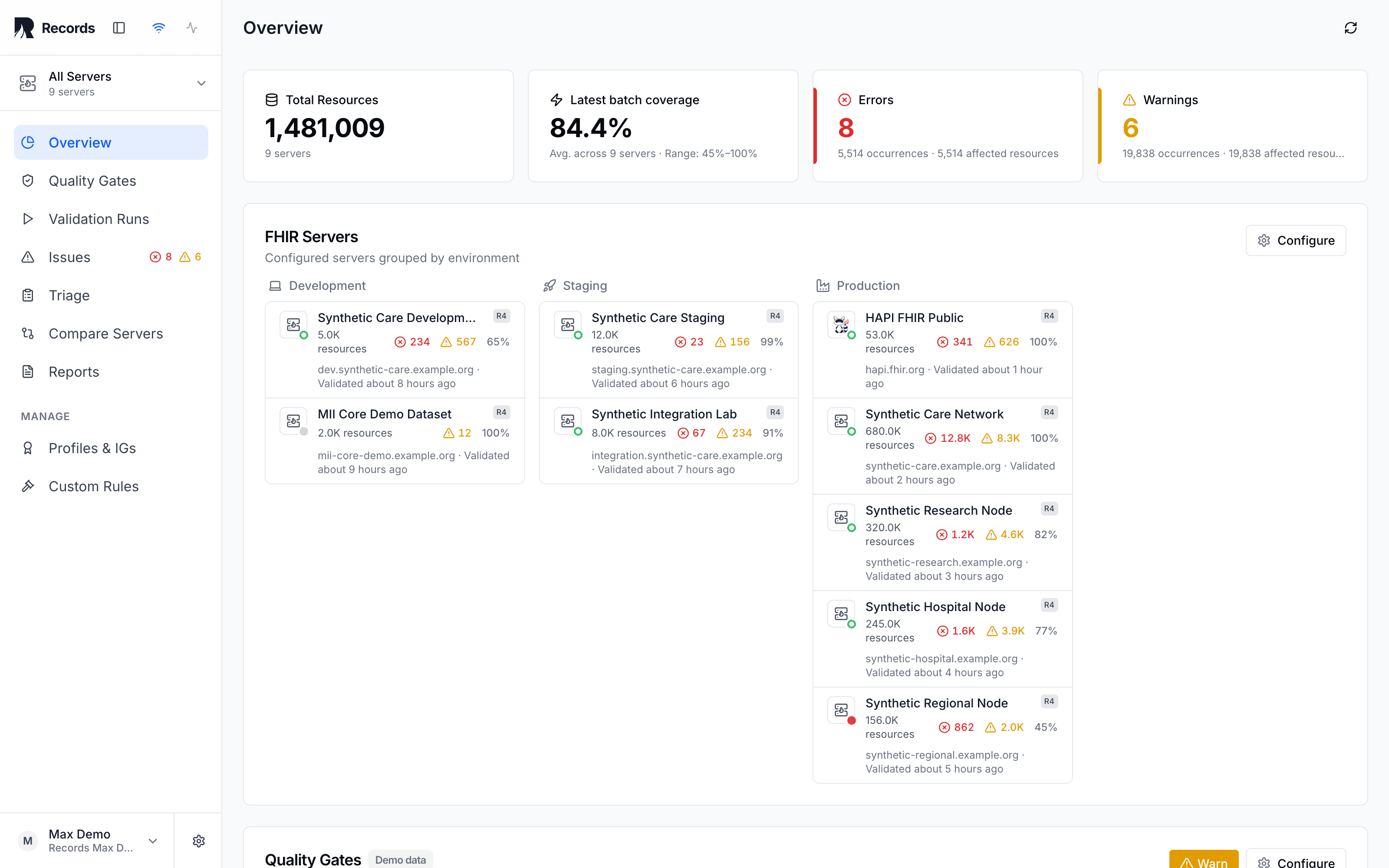The width and height of the screenshot is (1389, 868).
Task: Click Synthetic Integration Lab error count 67
Action: (691, 433)
